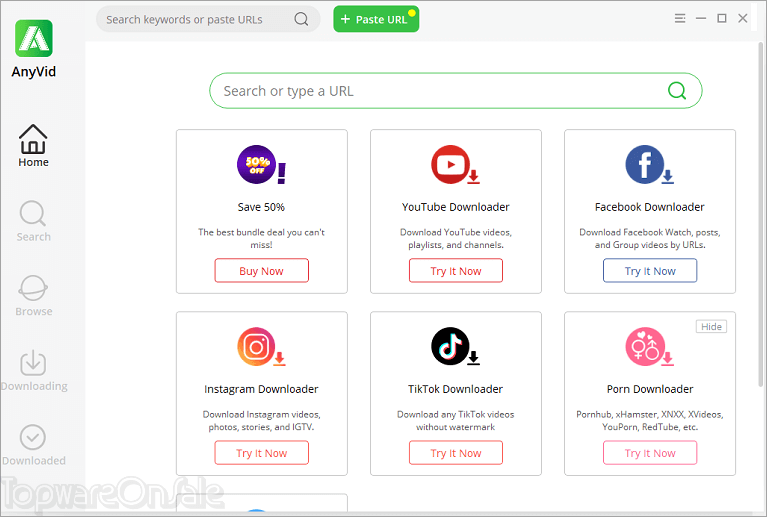Screen dimensions: 767x517
Task: Click the 'Facebook Downloader' title text
Action: coord(650,207)
